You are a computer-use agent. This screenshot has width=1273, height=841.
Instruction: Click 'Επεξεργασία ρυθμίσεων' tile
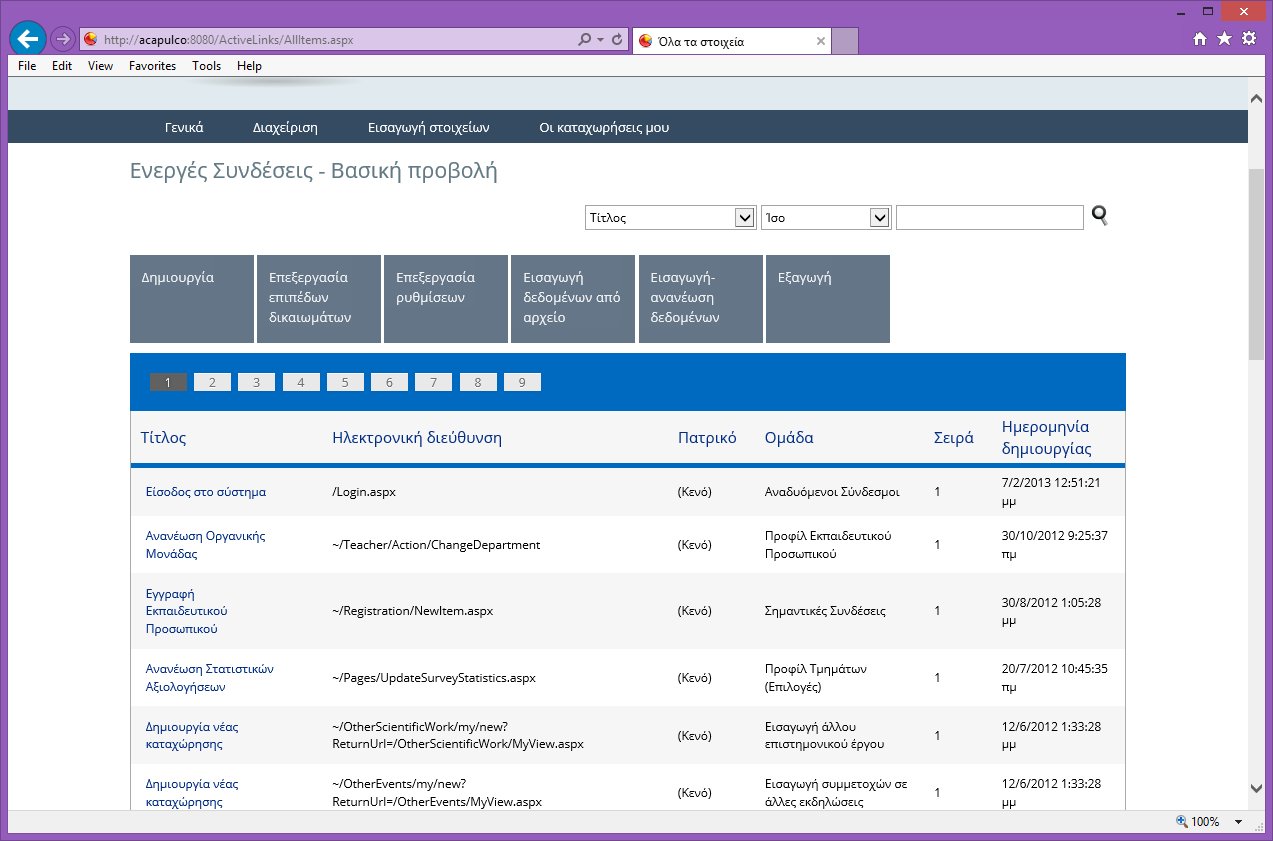coord(446,299)
